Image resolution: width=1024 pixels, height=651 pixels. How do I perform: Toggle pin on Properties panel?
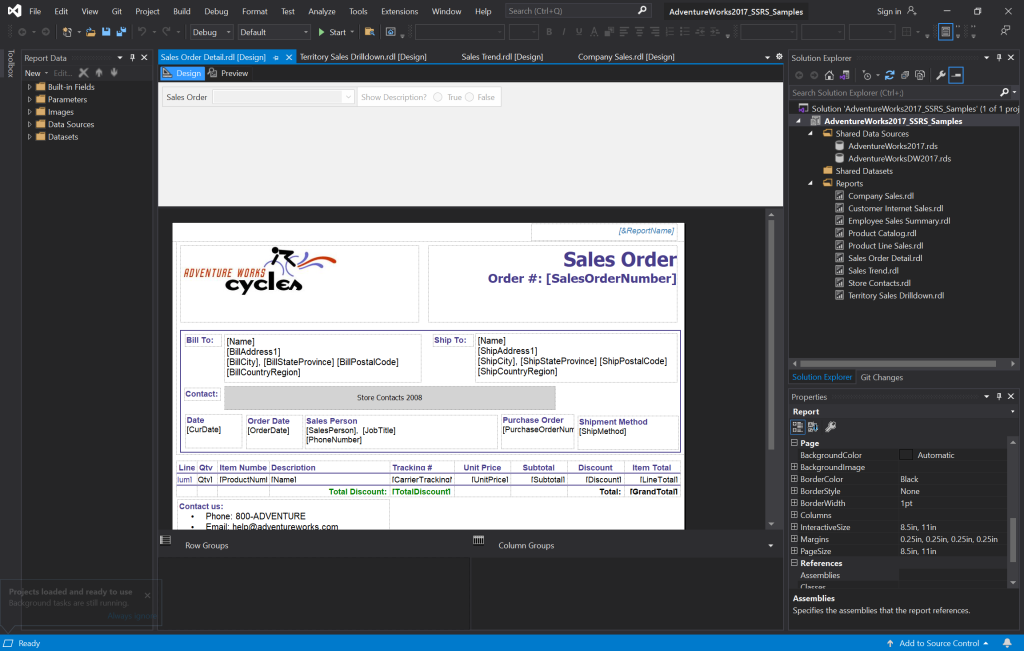pos(997,397)
